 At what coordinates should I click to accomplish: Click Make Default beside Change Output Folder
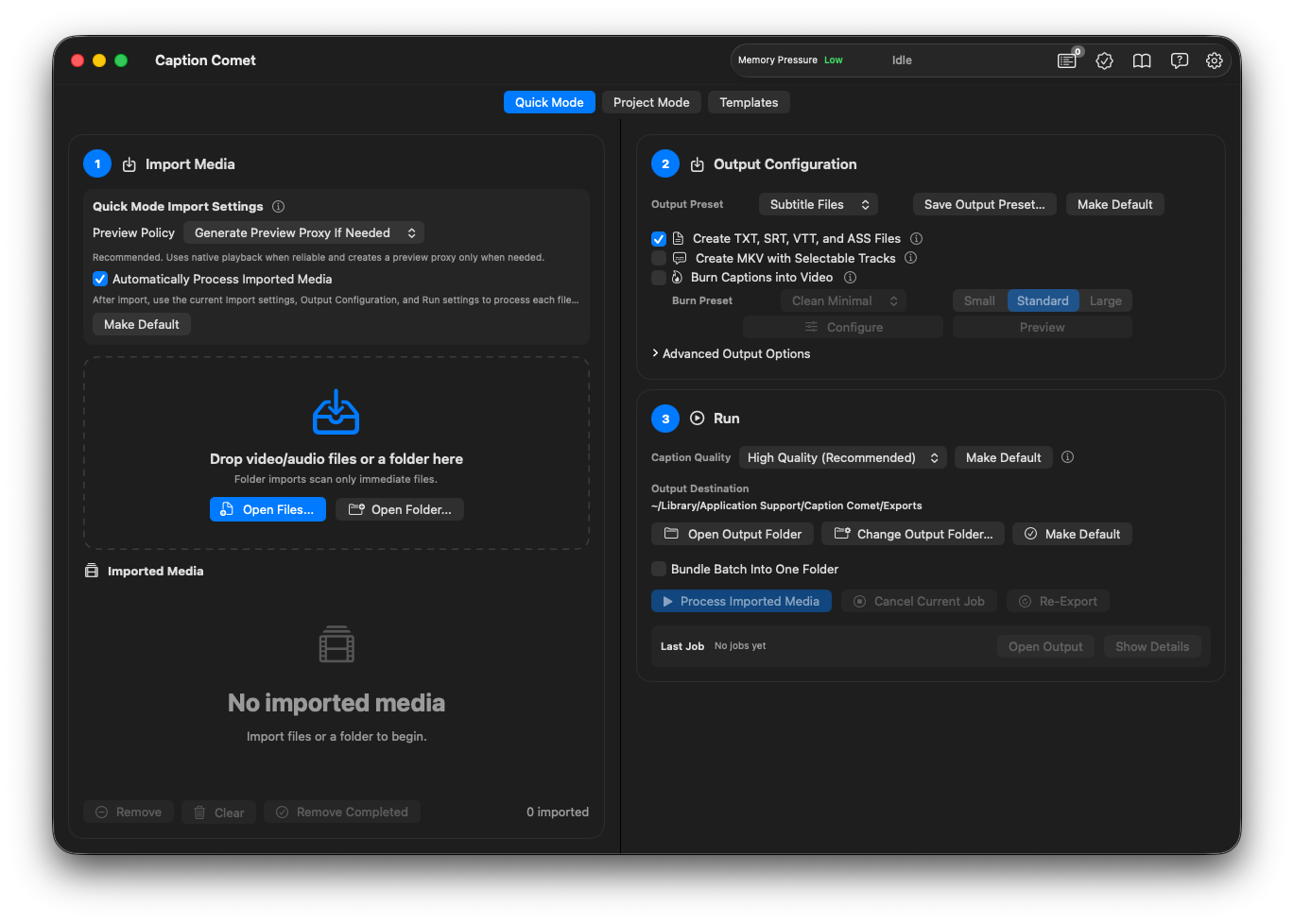(1072, 534)
